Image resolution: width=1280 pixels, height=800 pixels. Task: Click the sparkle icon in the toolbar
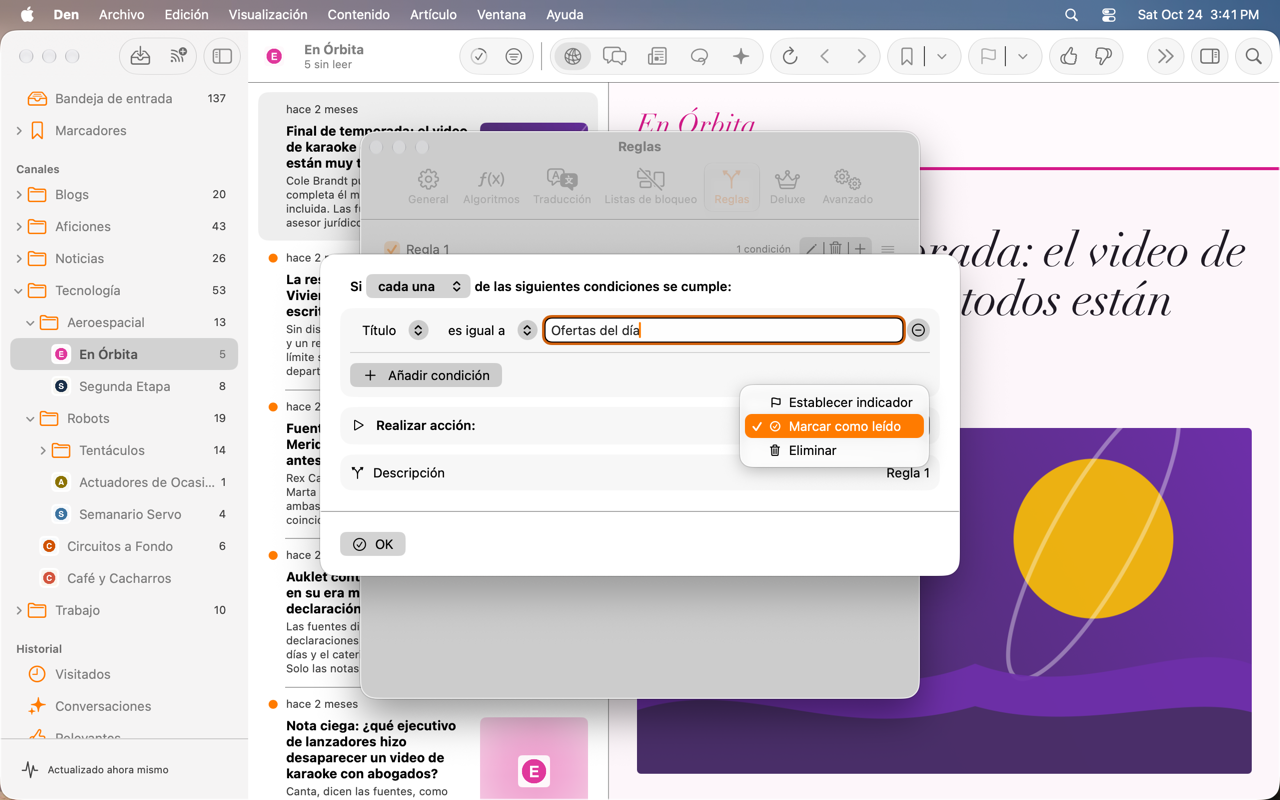(741, 57)
